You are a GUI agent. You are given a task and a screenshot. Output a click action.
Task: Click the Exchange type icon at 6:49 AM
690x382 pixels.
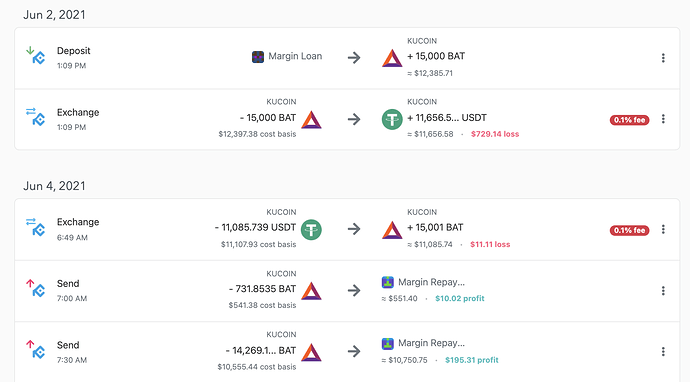(x=36, y=227)
